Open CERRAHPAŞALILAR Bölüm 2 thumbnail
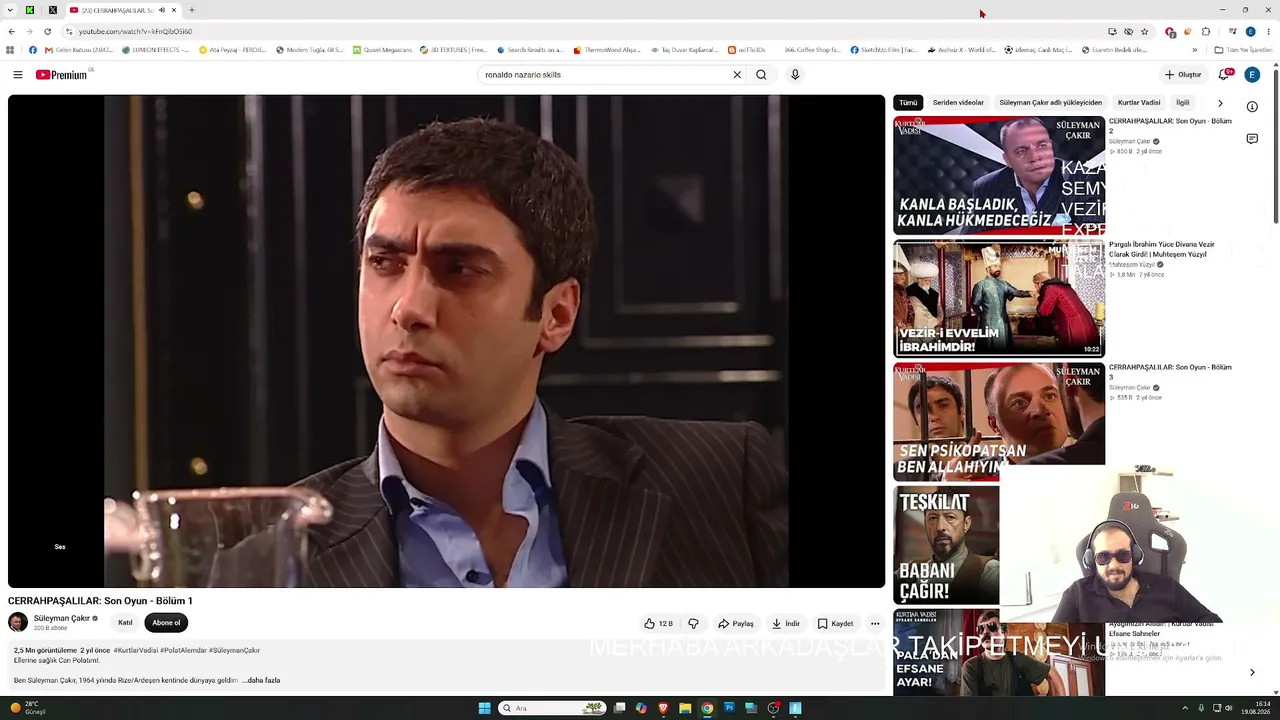This screenshot has height=720, width=1280. [x=999, y=176]
